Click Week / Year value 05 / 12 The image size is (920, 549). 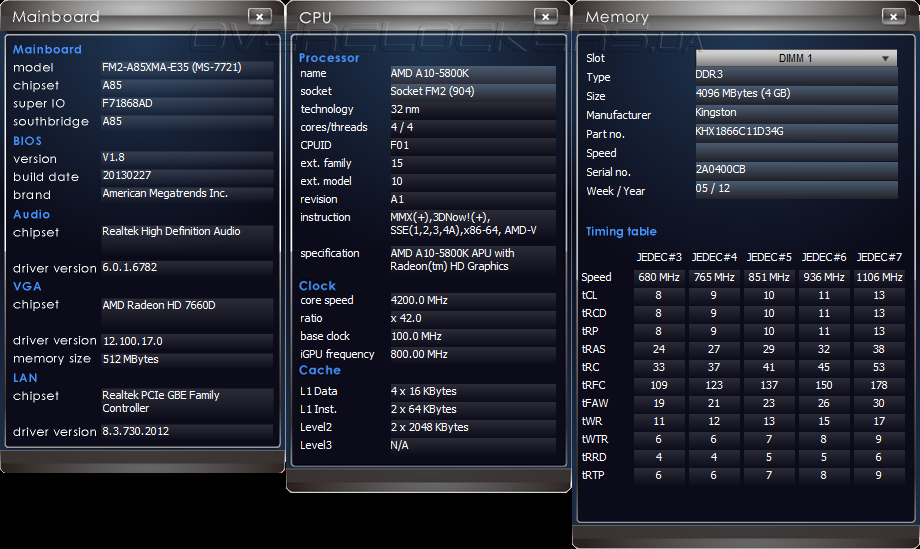pyautogui.click(x=796, y=189)
